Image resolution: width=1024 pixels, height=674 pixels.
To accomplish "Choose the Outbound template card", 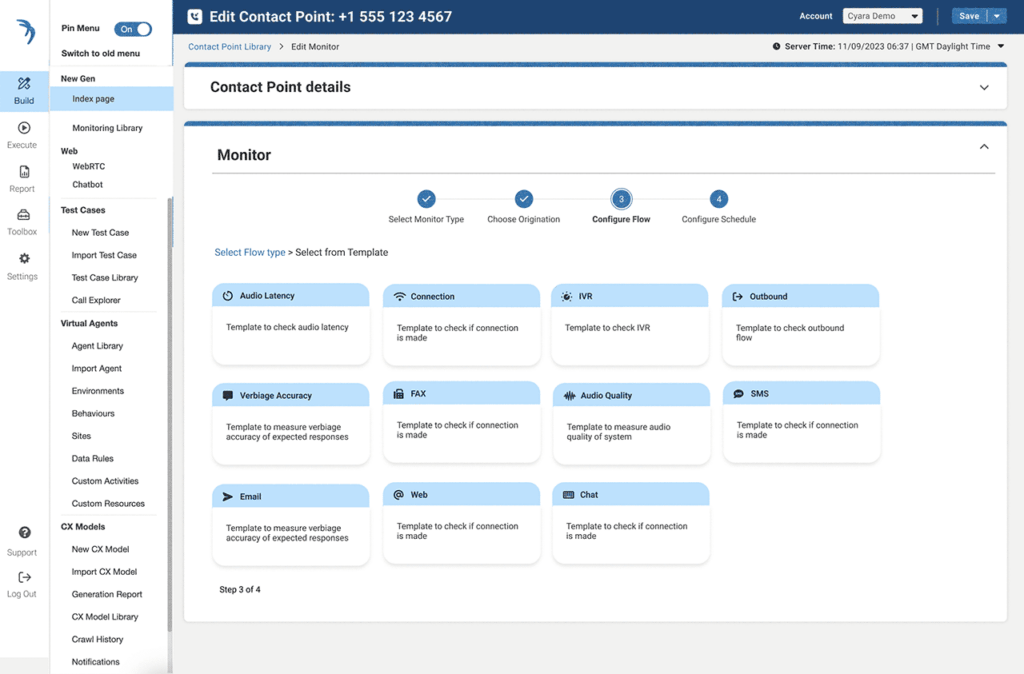I will pos(801,325).
